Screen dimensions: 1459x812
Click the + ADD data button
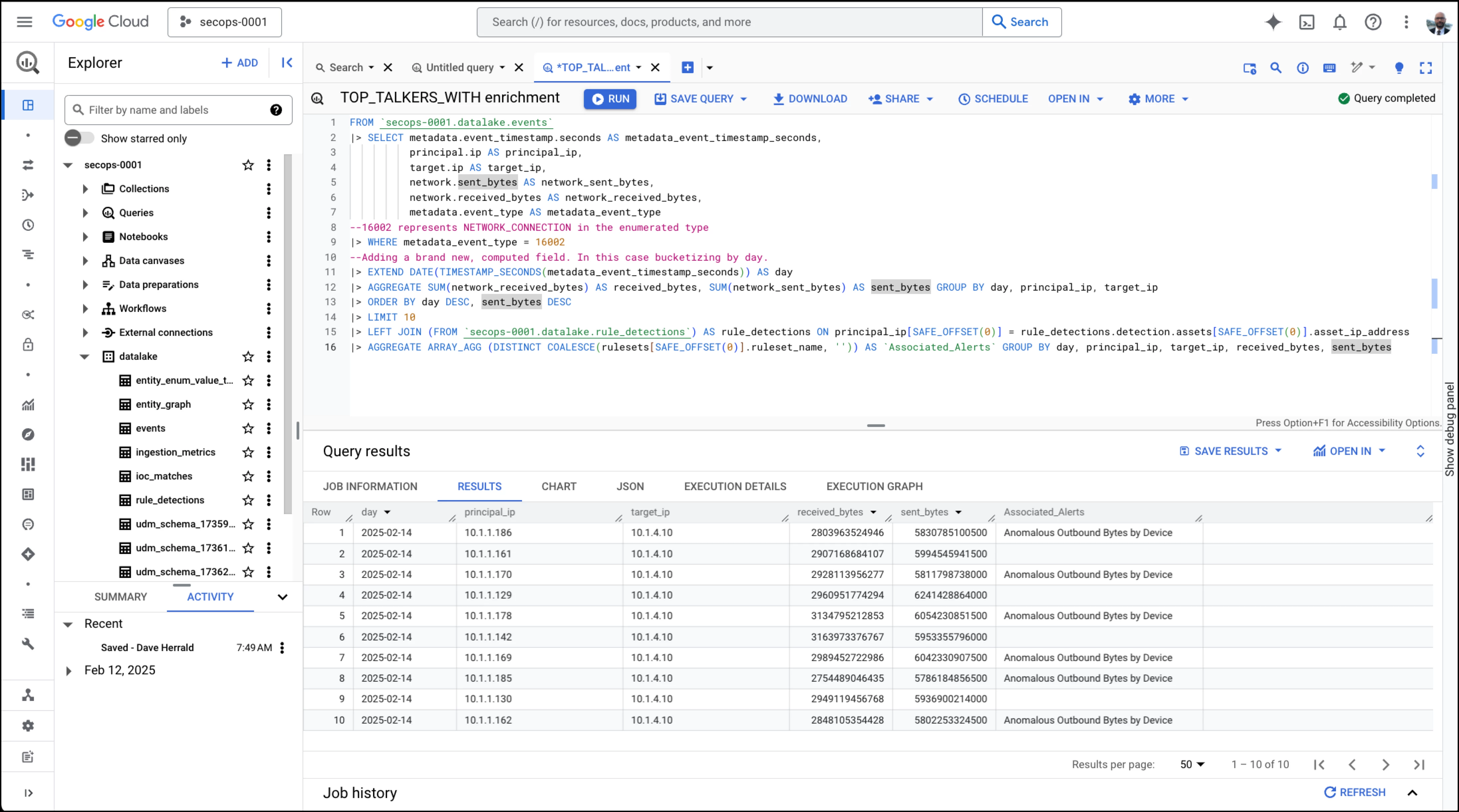coord(240,63)
